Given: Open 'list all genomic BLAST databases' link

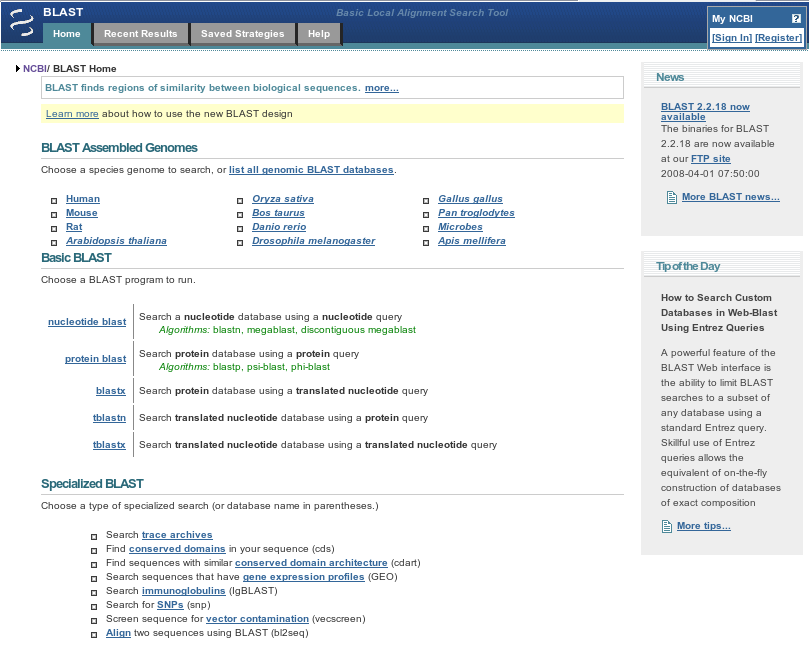Looking at the screenshot, I should [311, 170].
